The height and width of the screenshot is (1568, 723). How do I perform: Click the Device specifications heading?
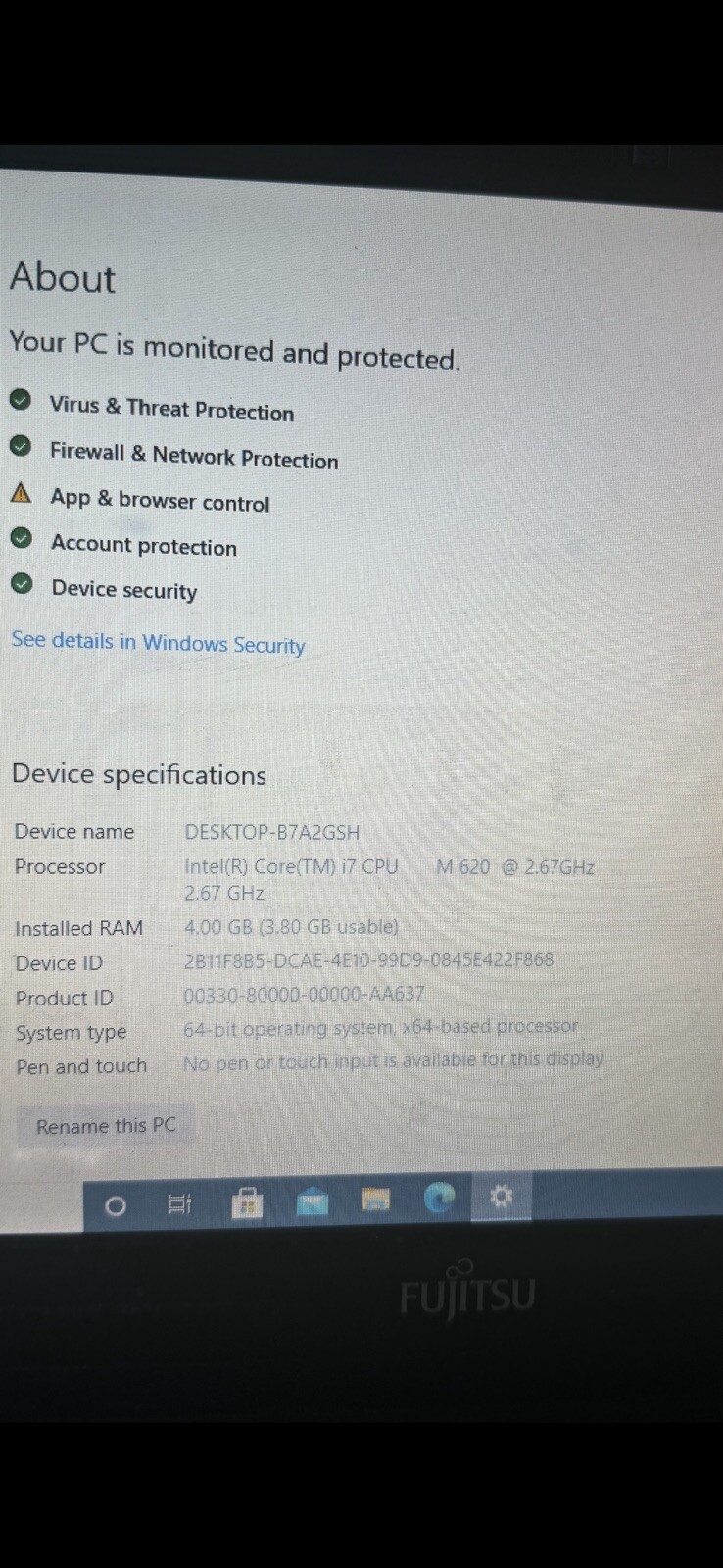click(x=139, y=774)
